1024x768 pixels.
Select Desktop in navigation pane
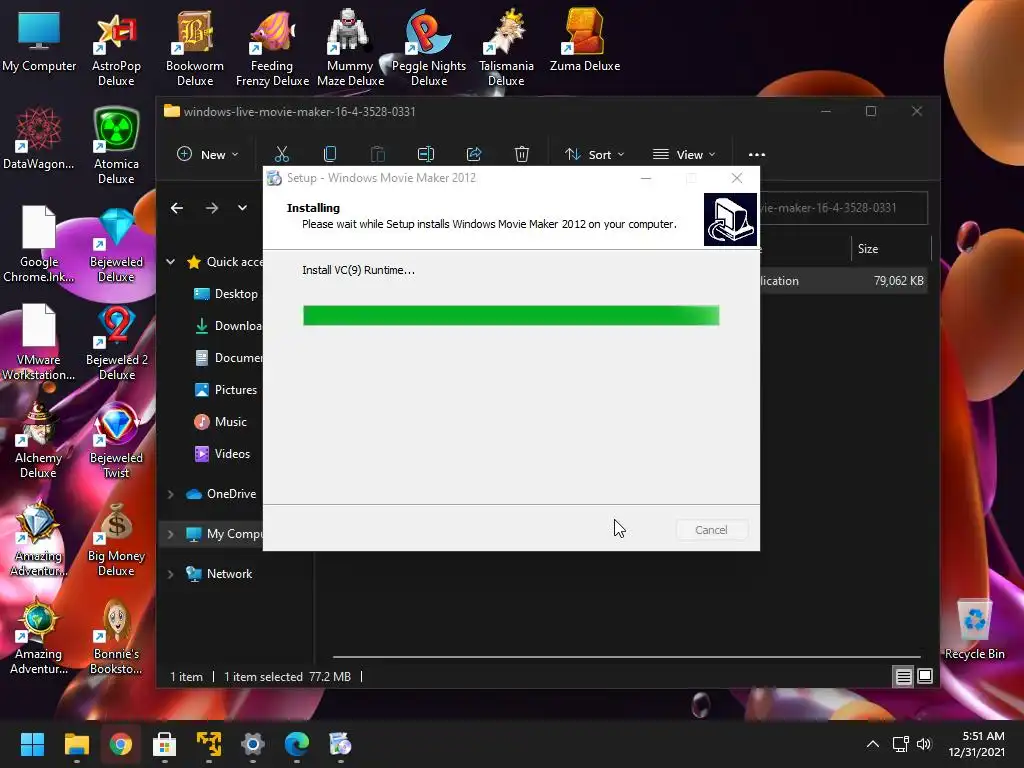pyautogui.click(x=226, y=294)
